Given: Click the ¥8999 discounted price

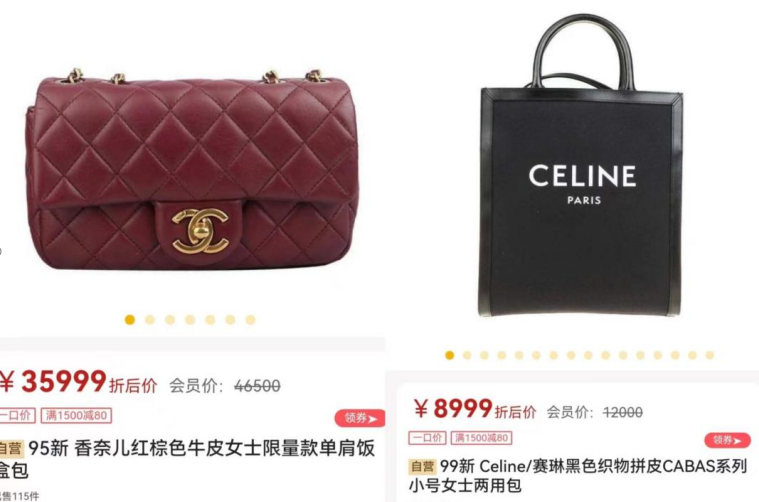Looking at the screenshot, I should (x=453, y=409).
